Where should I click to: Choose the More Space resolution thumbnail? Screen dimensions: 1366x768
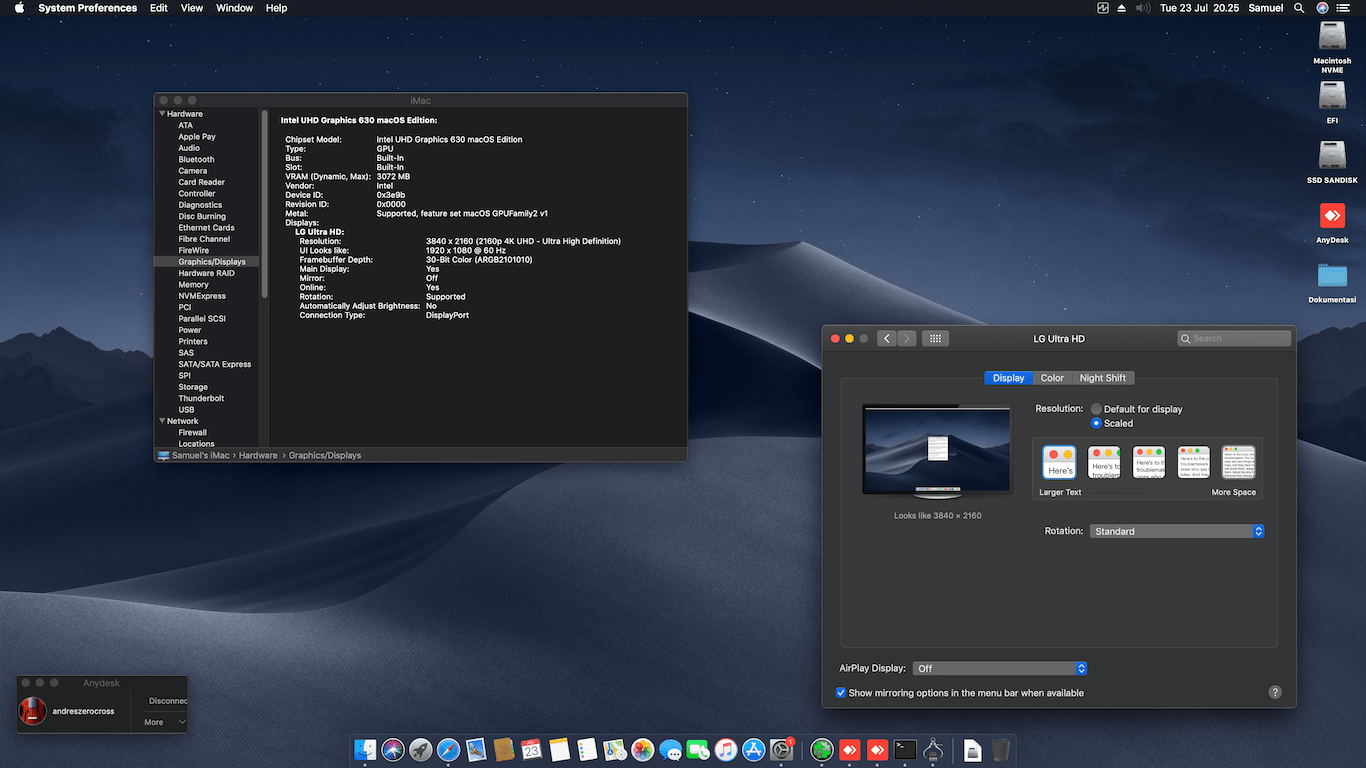coord(1238,462)
